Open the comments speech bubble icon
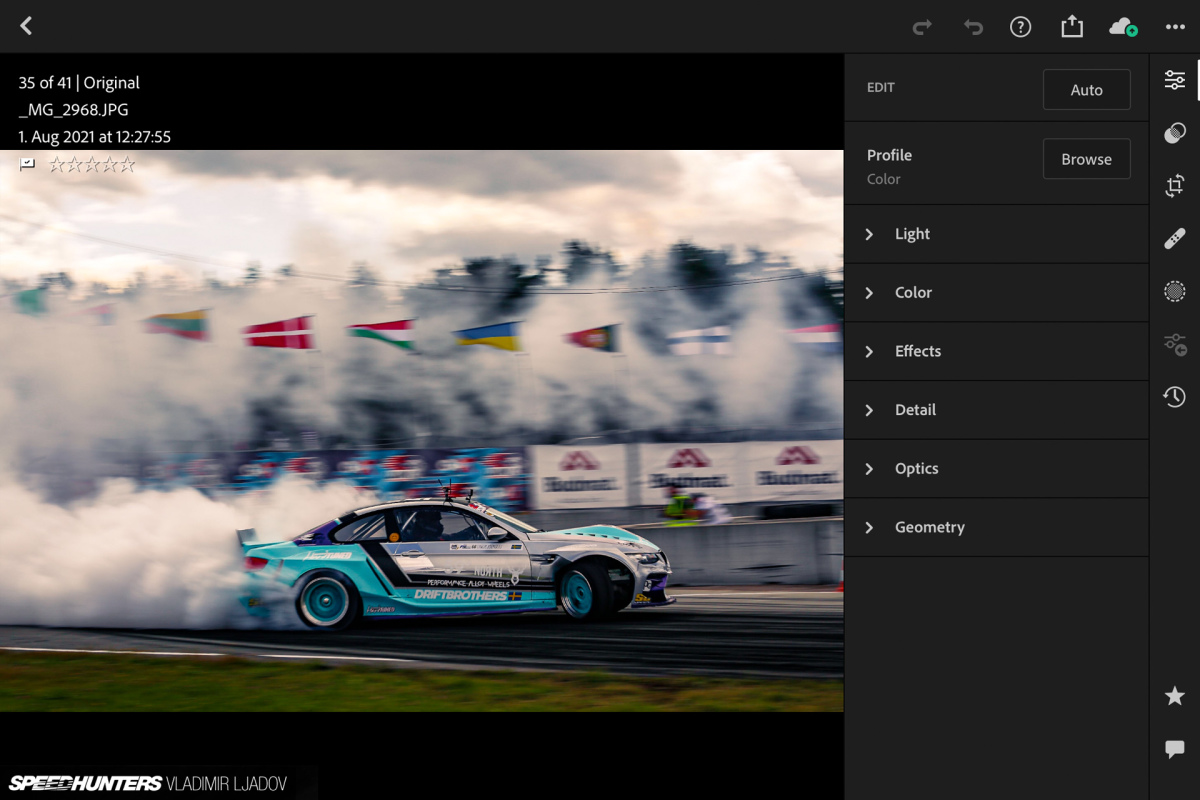Screen dimensions: 1200x800 coord(1175,749)
